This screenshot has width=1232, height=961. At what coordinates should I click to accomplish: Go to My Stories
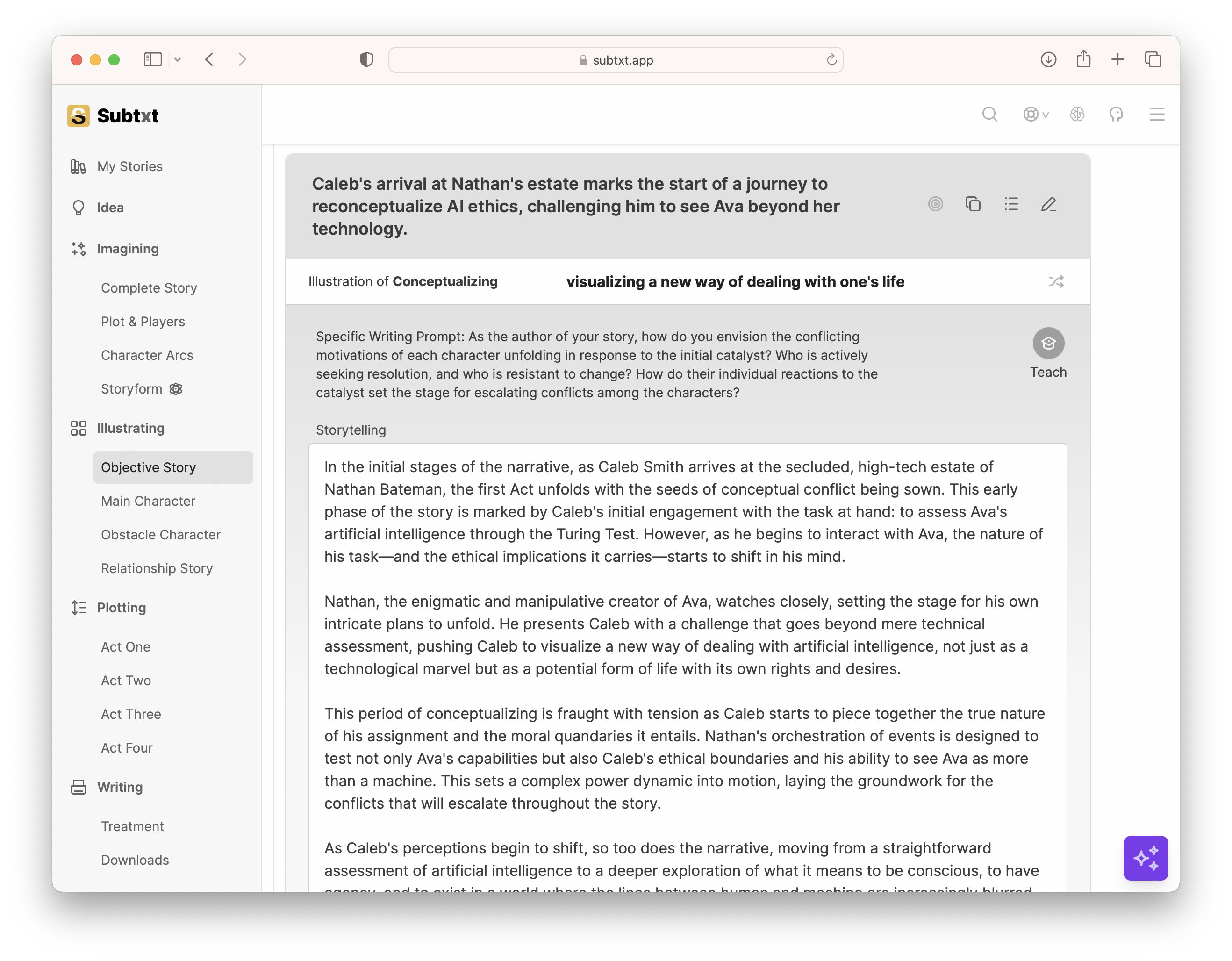coord(130,166)
